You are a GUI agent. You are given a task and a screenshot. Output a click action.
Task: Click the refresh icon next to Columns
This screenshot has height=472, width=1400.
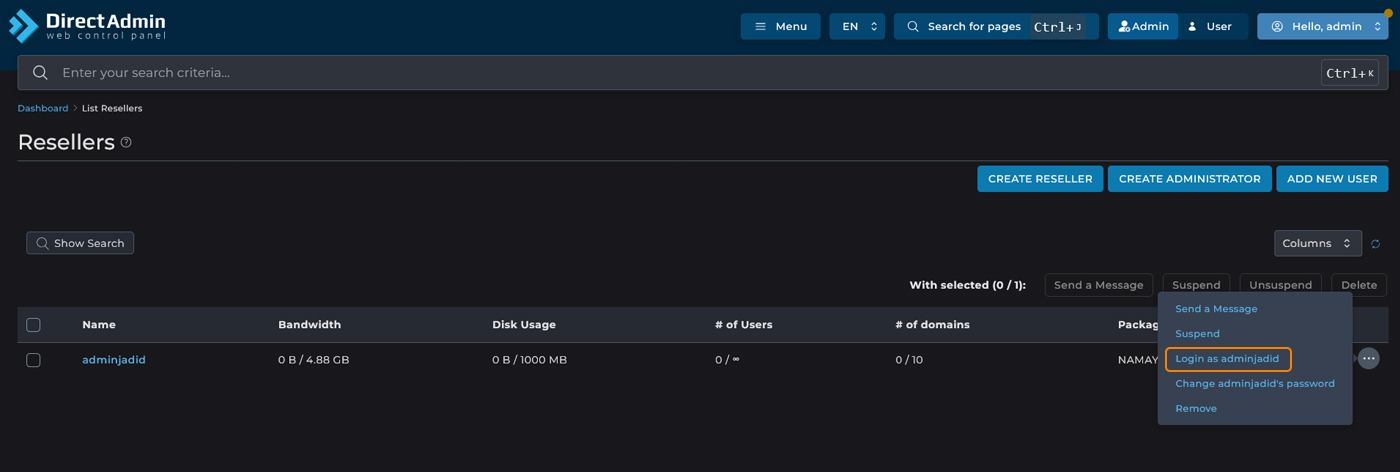click(1376, 244)
